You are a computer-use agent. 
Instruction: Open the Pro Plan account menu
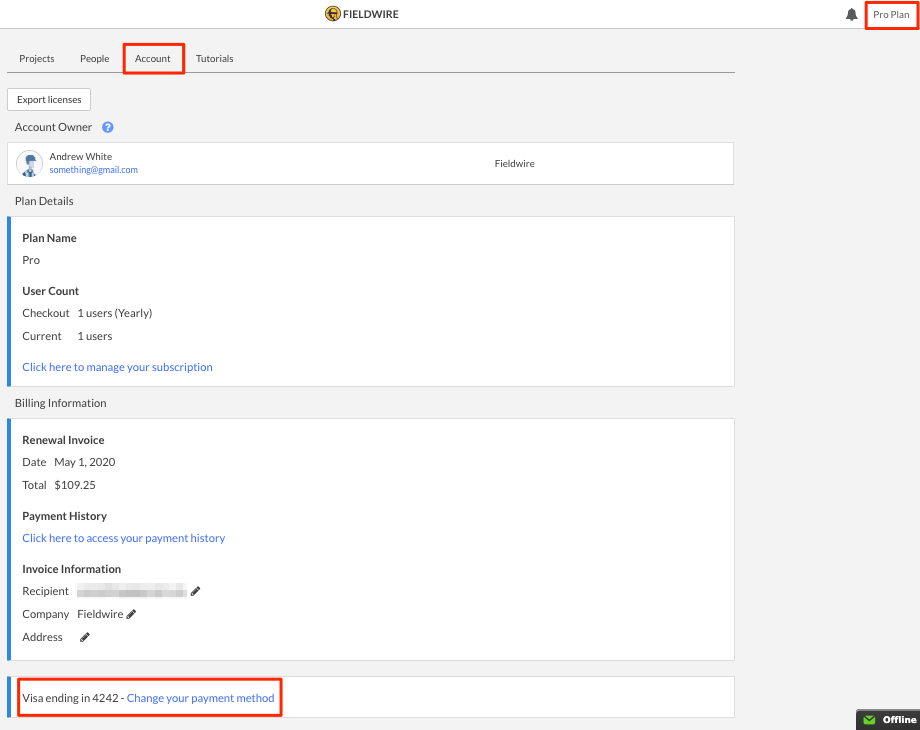tap(891, 15)
